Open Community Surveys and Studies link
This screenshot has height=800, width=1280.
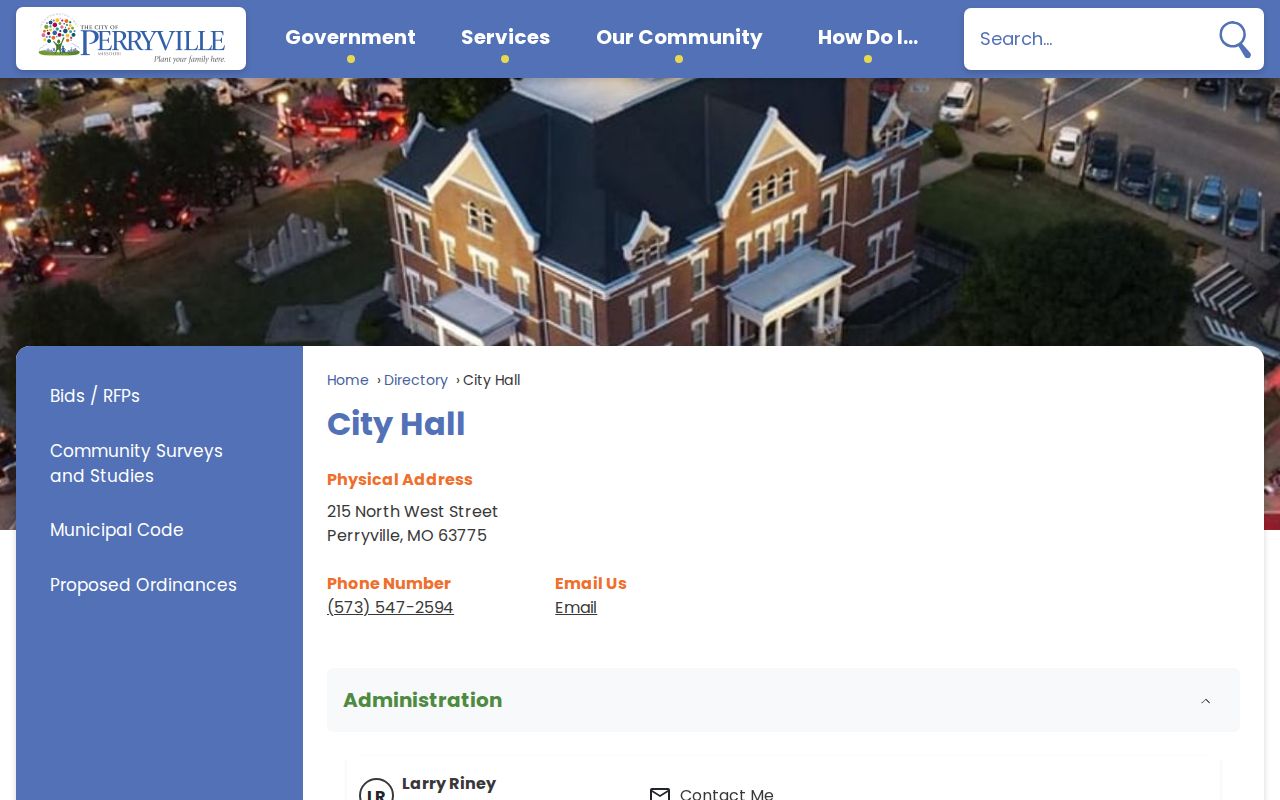[136, 463]
